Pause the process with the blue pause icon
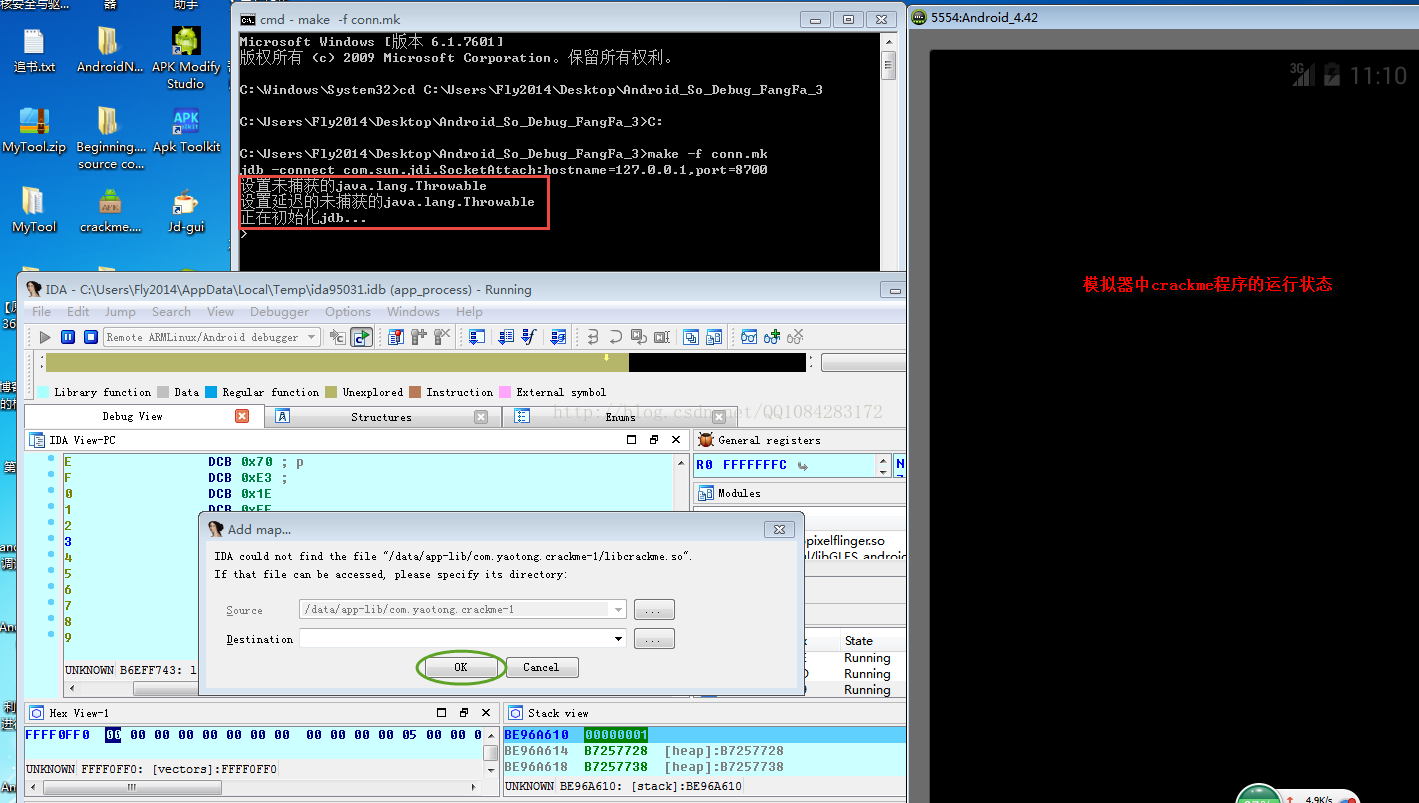 pyautogui.click(x=68, y=337)
